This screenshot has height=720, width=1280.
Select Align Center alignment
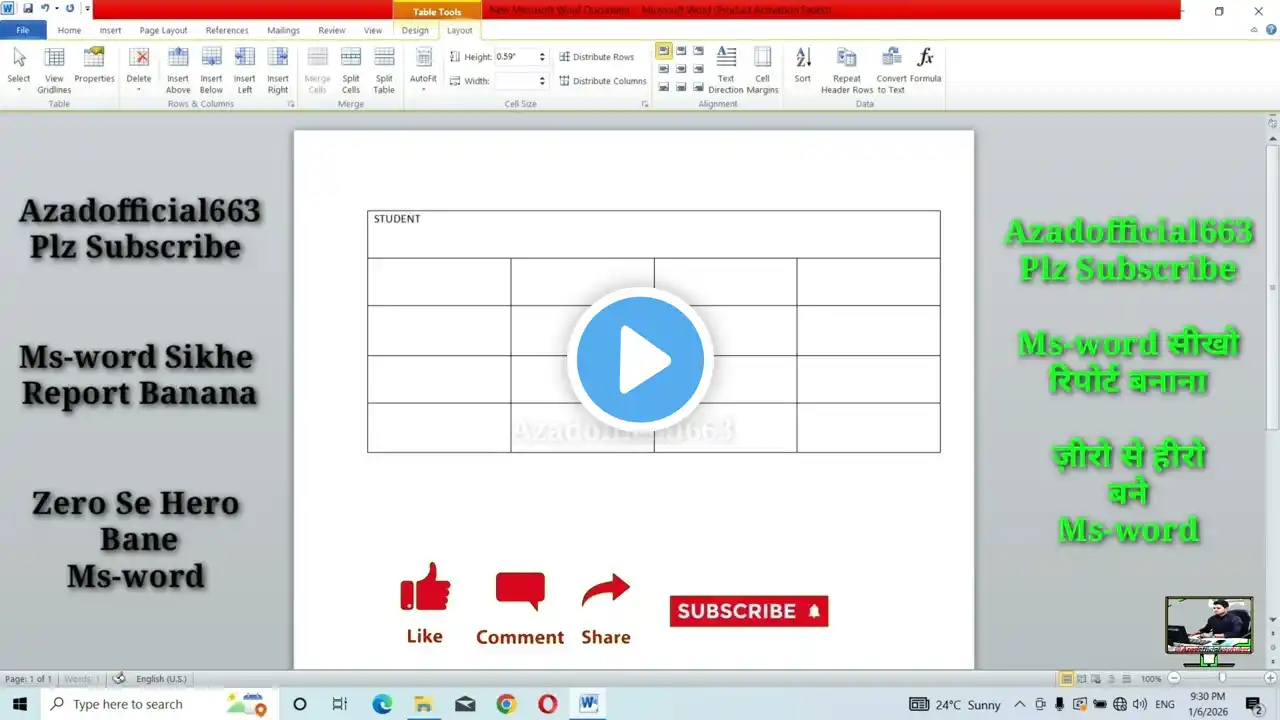[681, 69]
